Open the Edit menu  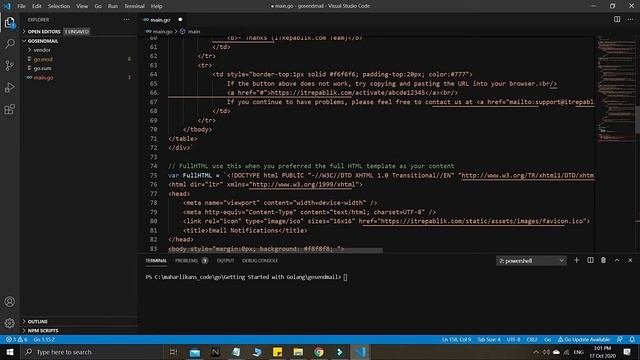[37, 6]
